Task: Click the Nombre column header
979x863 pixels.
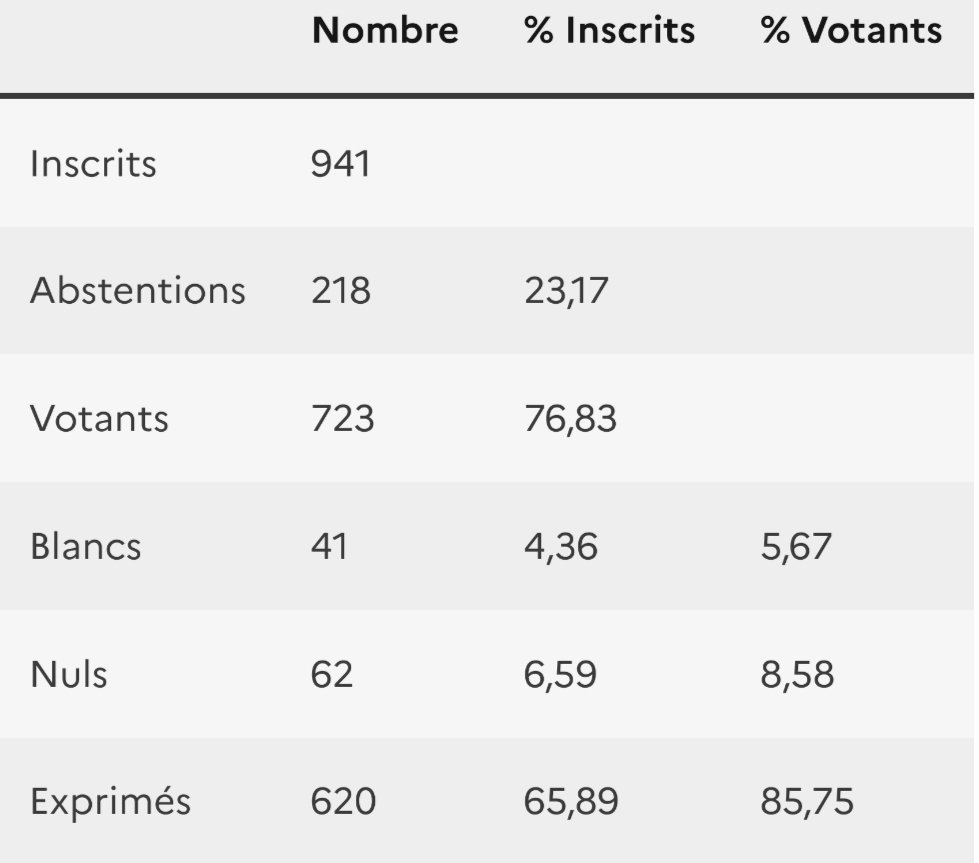Action: (385, 31)
